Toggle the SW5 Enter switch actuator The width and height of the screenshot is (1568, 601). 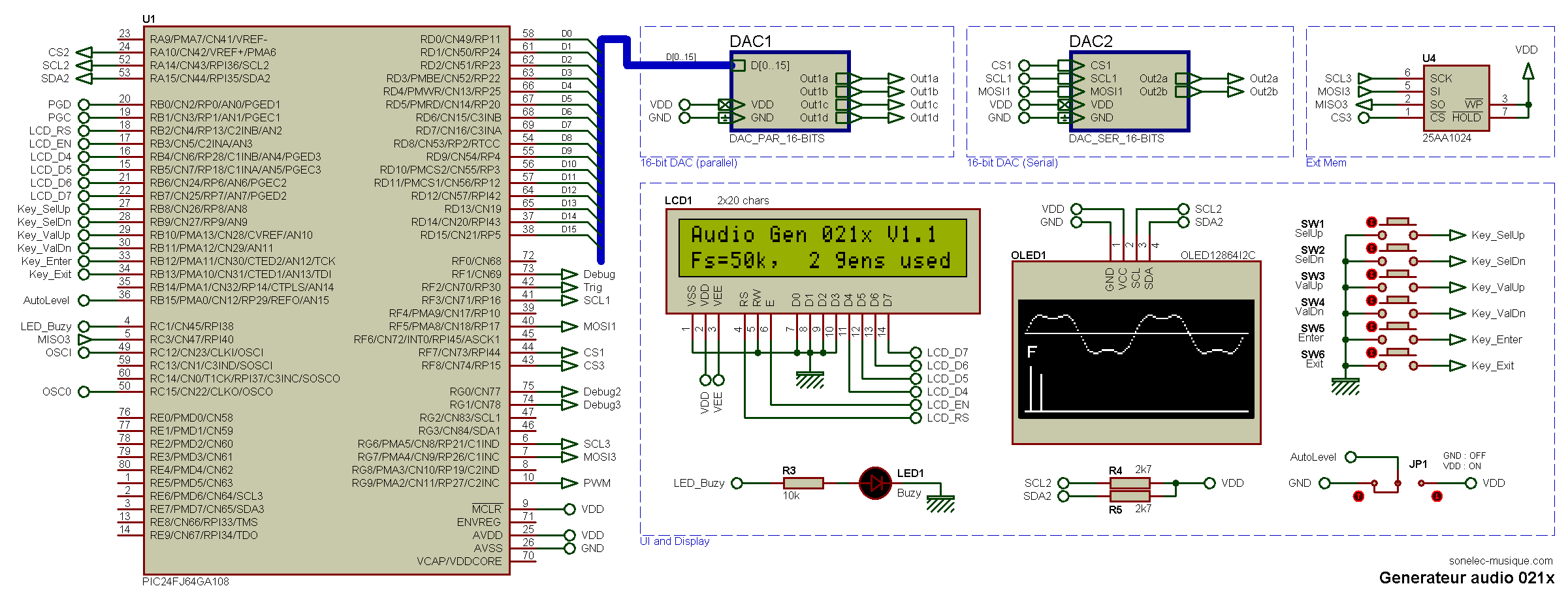coord(1371,326)
